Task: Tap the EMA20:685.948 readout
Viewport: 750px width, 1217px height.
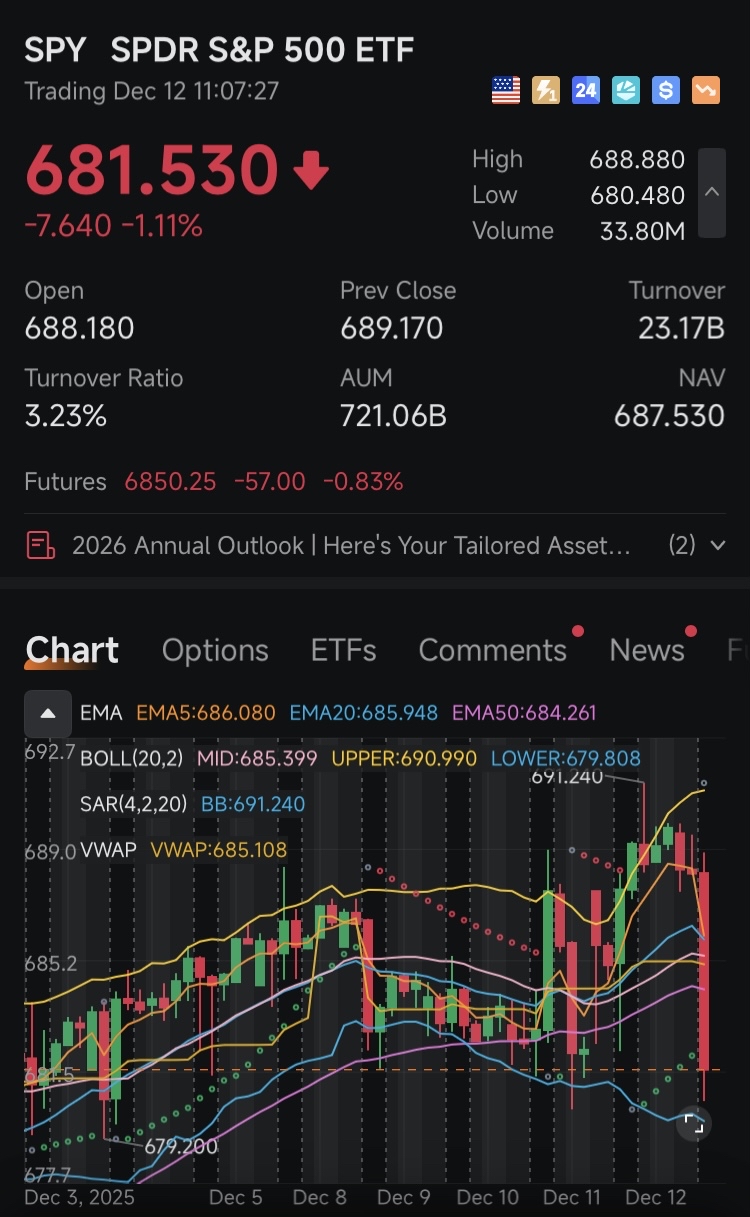Action: (364, 713)
